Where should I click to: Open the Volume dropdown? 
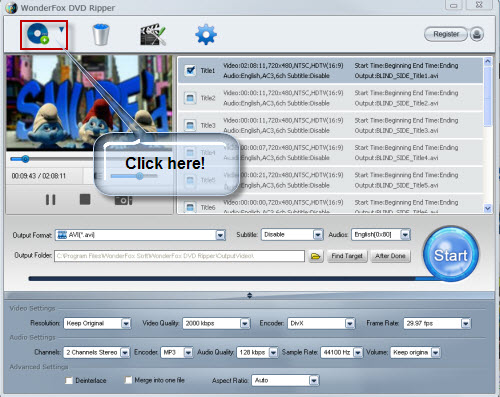pyautogui.click(x=435, y=352)
